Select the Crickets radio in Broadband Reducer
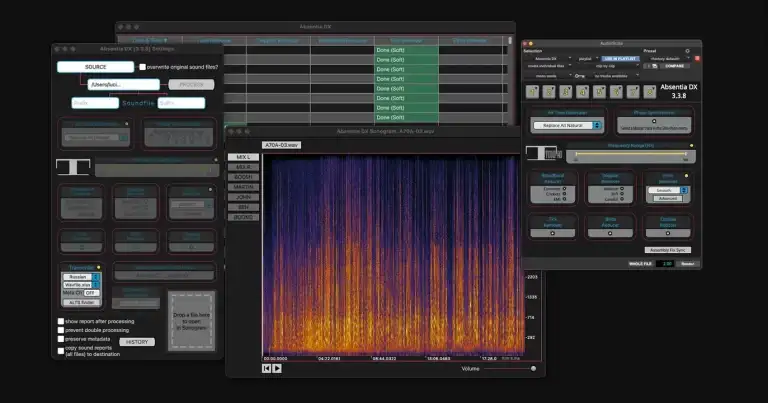The image size is (768, 403). click(564, 194)
